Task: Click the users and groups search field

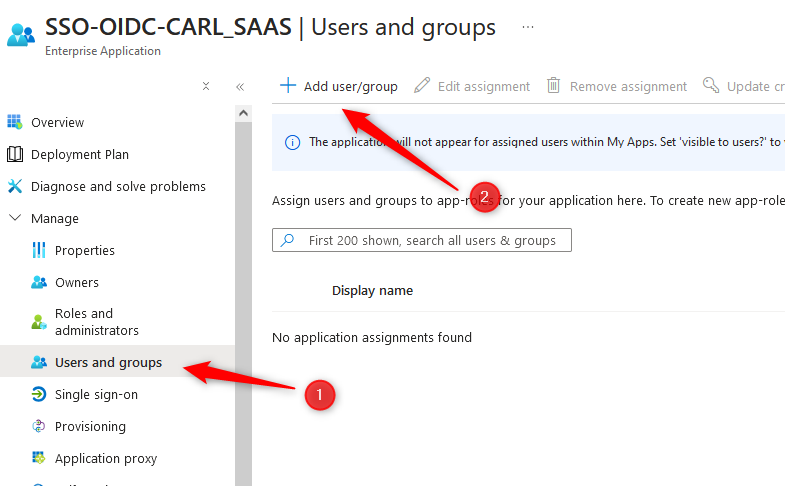Action: point(422,240)
